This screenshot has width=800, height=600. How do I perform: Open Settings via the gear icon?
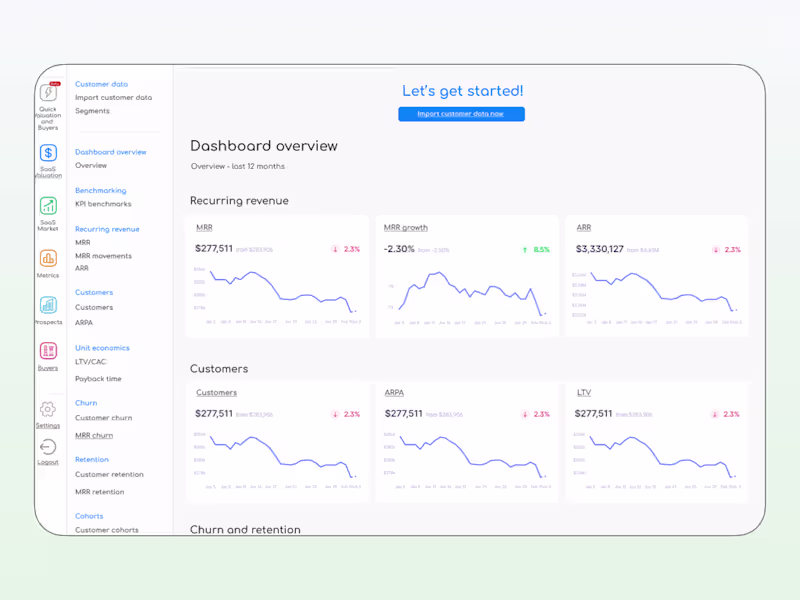point(48,410)
